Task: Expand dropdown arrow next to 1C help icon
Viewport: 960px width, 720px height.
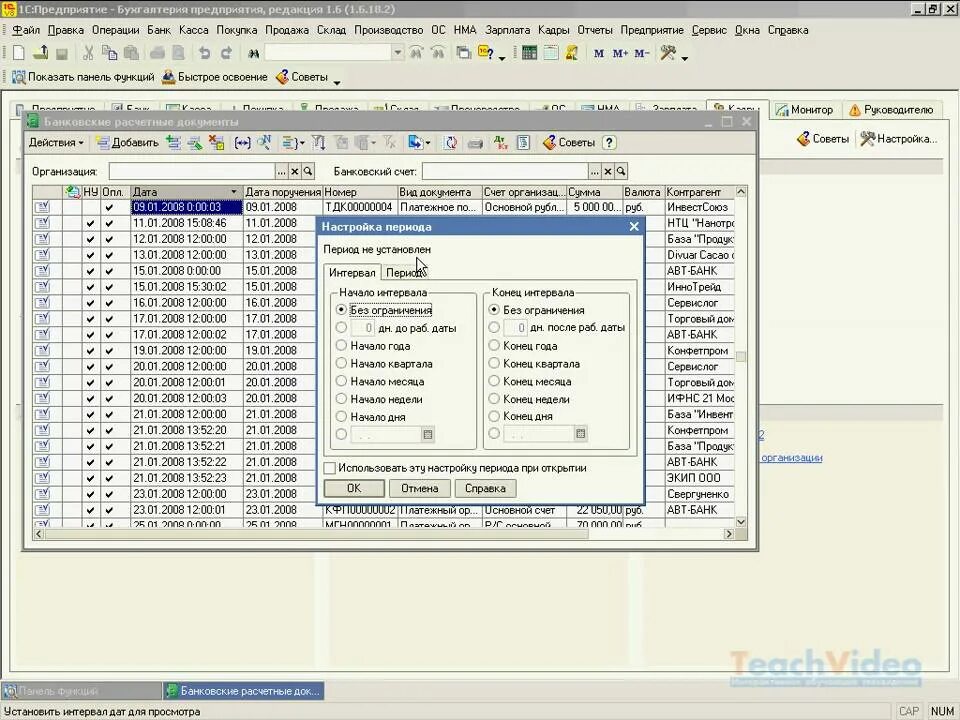Action: [x=502, y=58]
